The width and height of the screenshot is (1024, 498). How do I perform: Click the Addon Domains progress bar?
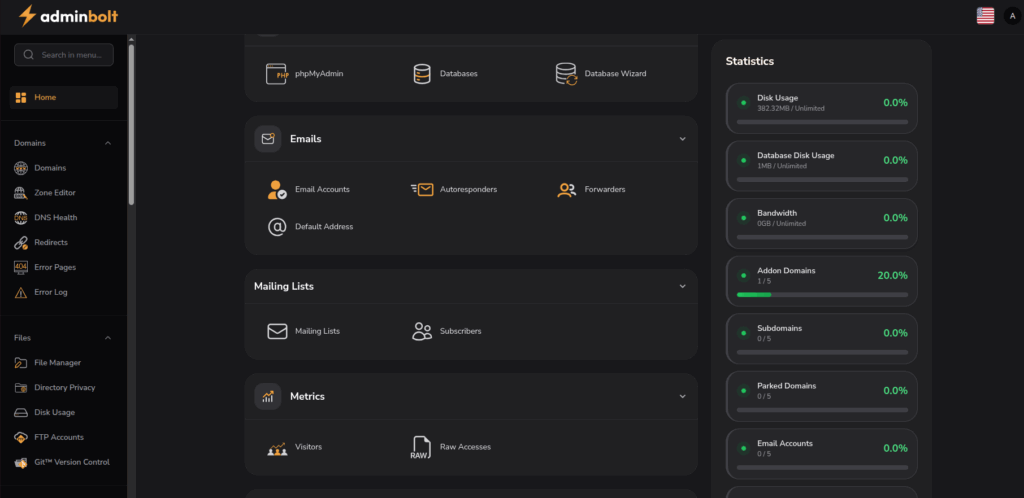point(822,294)
